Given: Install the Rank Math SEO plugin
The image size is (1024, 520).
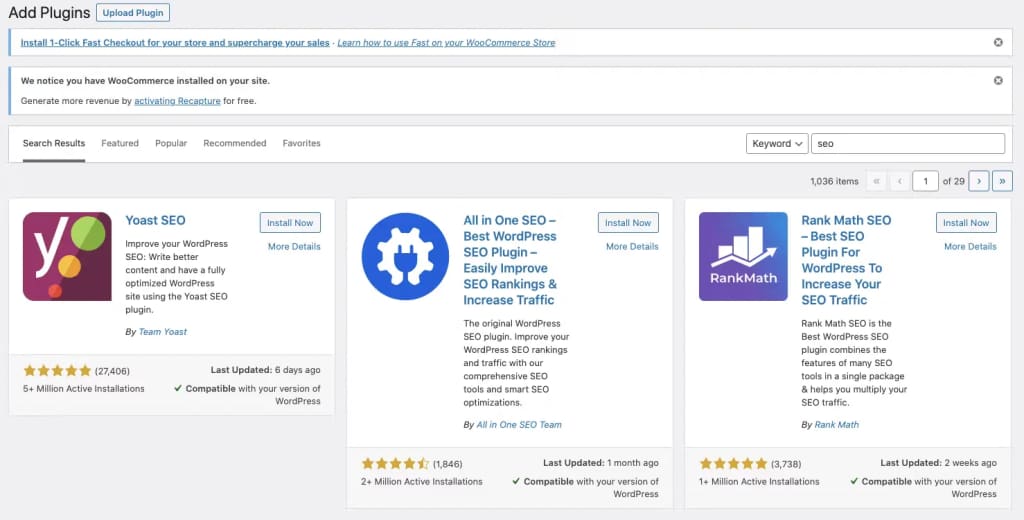Looking at the screenshot, I should point(966,223).
